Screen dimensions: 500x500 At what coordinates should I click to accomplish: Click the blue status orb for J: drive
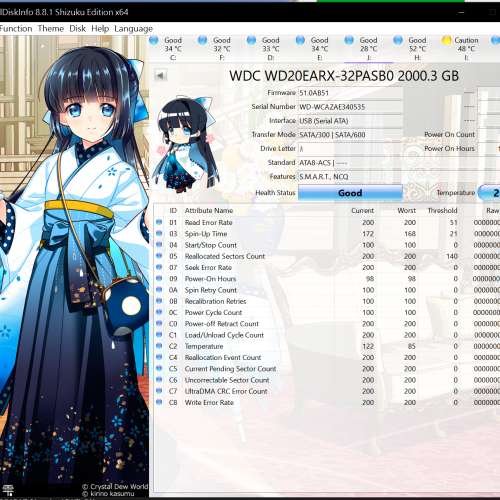point(349,40)
